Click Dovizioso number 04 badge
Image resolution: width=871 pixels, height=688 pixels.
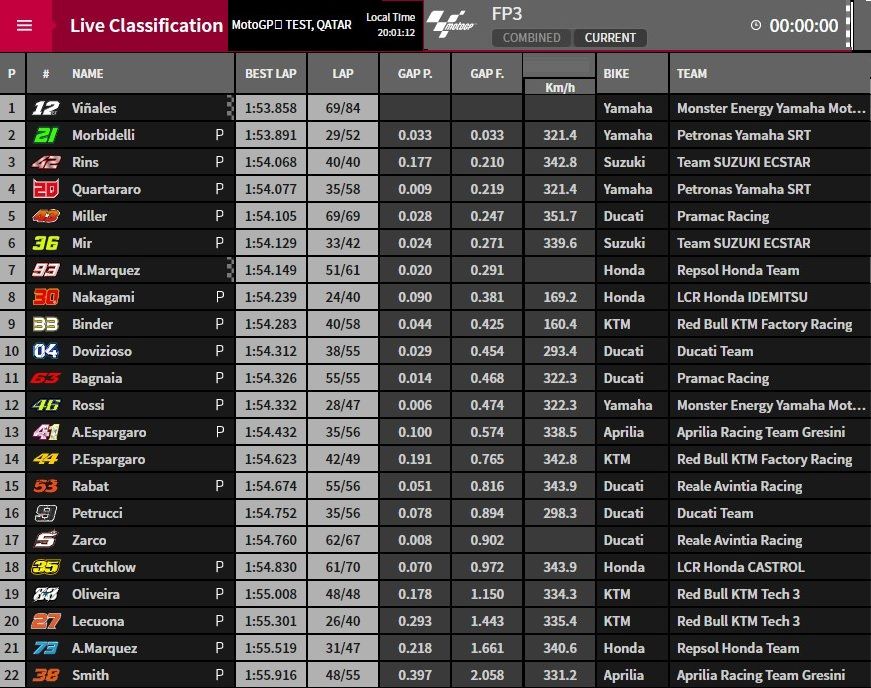point(46,351)
